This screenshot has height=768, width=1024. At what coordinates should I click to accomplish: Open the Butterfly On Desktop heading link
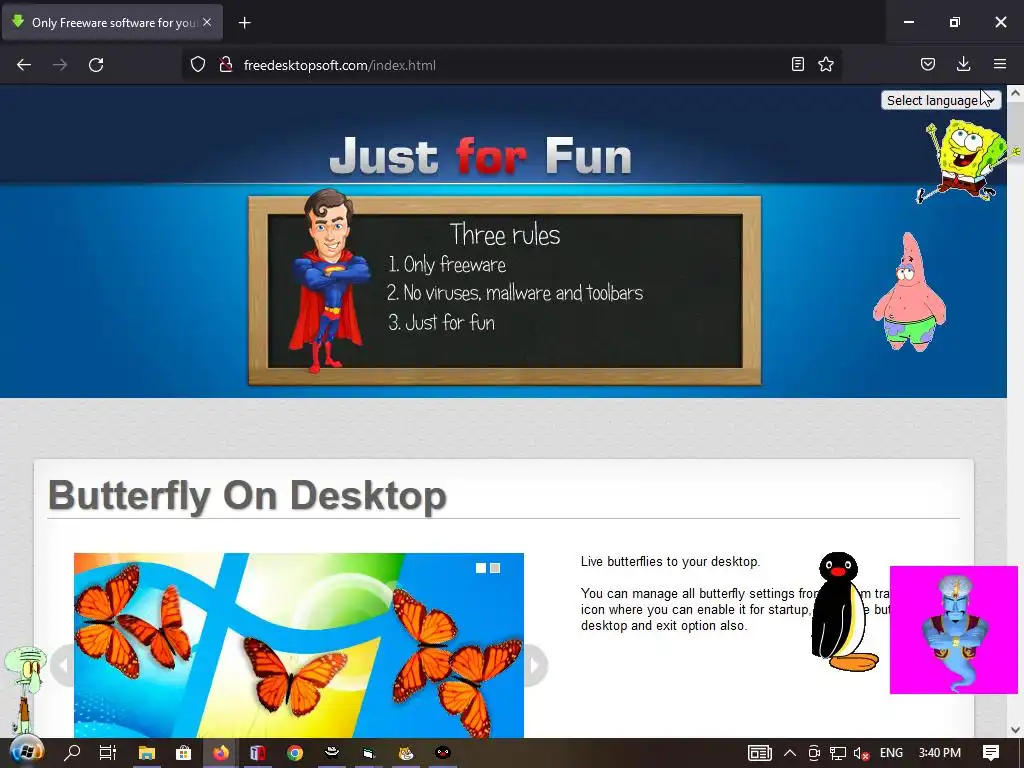247,496
